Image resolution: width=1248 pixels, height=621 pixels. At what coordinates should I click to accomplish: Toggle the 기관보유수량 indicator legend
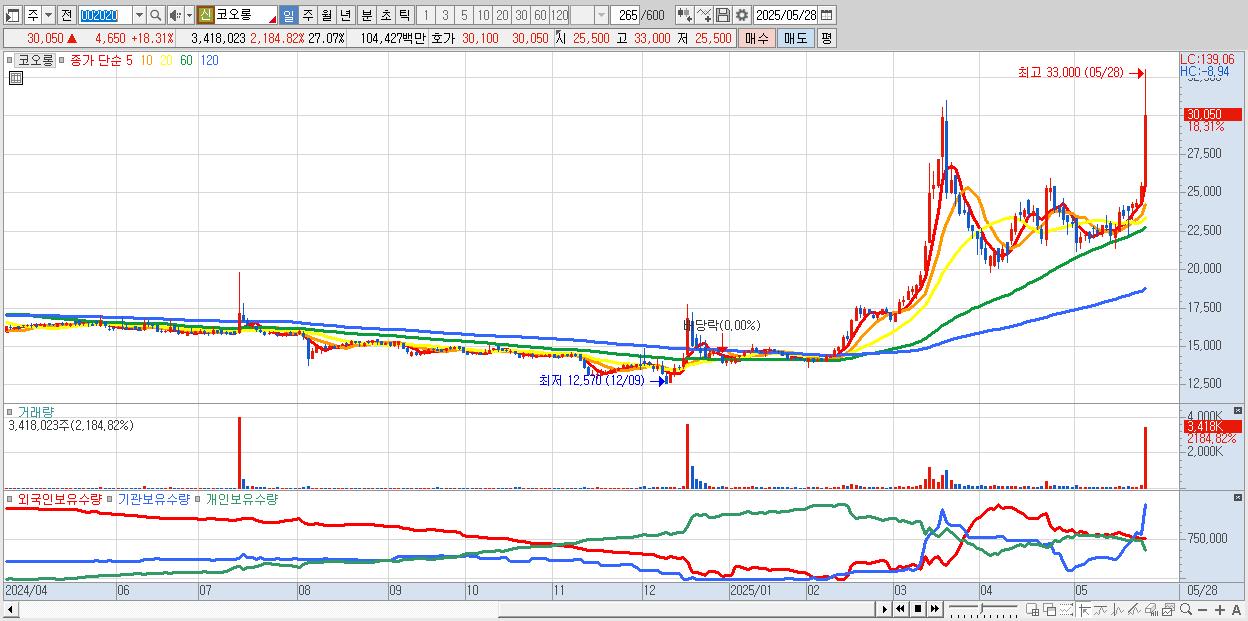(154, 498)
